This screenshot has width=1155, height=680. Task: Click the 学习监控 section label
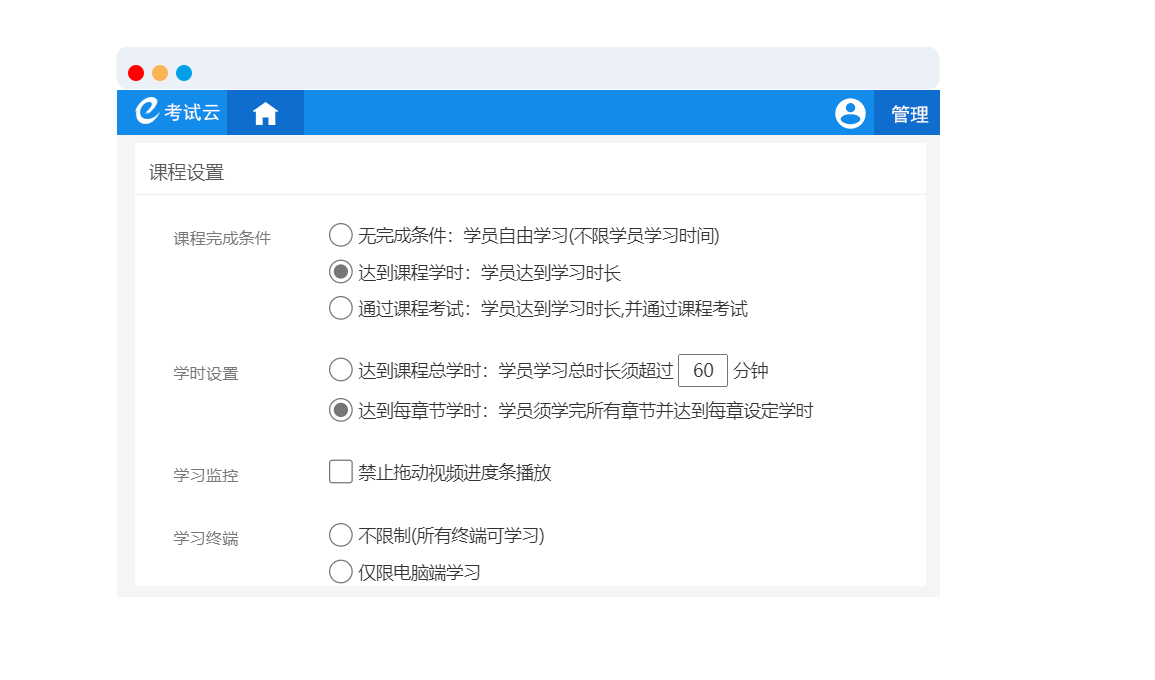206,475
